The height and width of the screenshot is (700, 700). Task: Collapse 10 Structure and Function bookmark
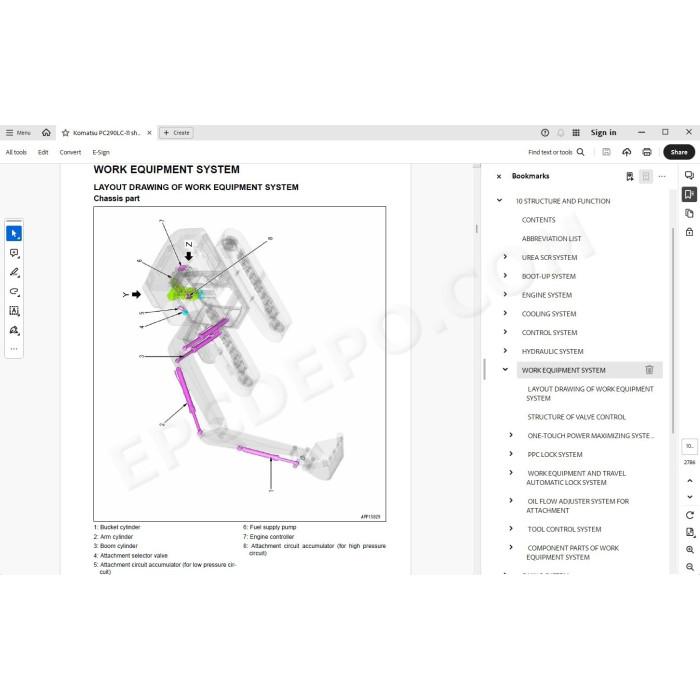coord(499,200)
